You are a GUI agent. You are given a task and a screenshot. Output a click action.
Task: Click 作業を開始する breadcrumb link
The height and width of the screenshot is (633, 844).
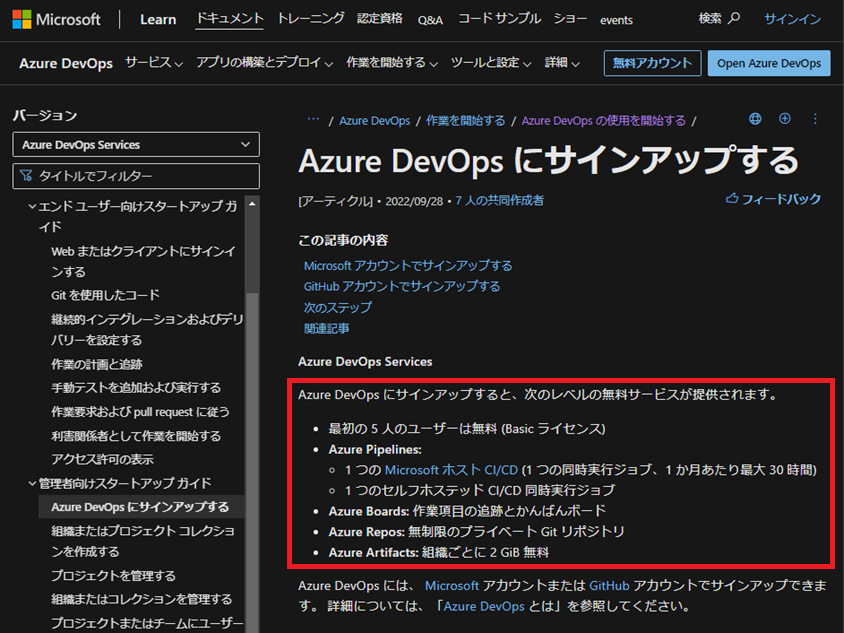pos(466,121)
